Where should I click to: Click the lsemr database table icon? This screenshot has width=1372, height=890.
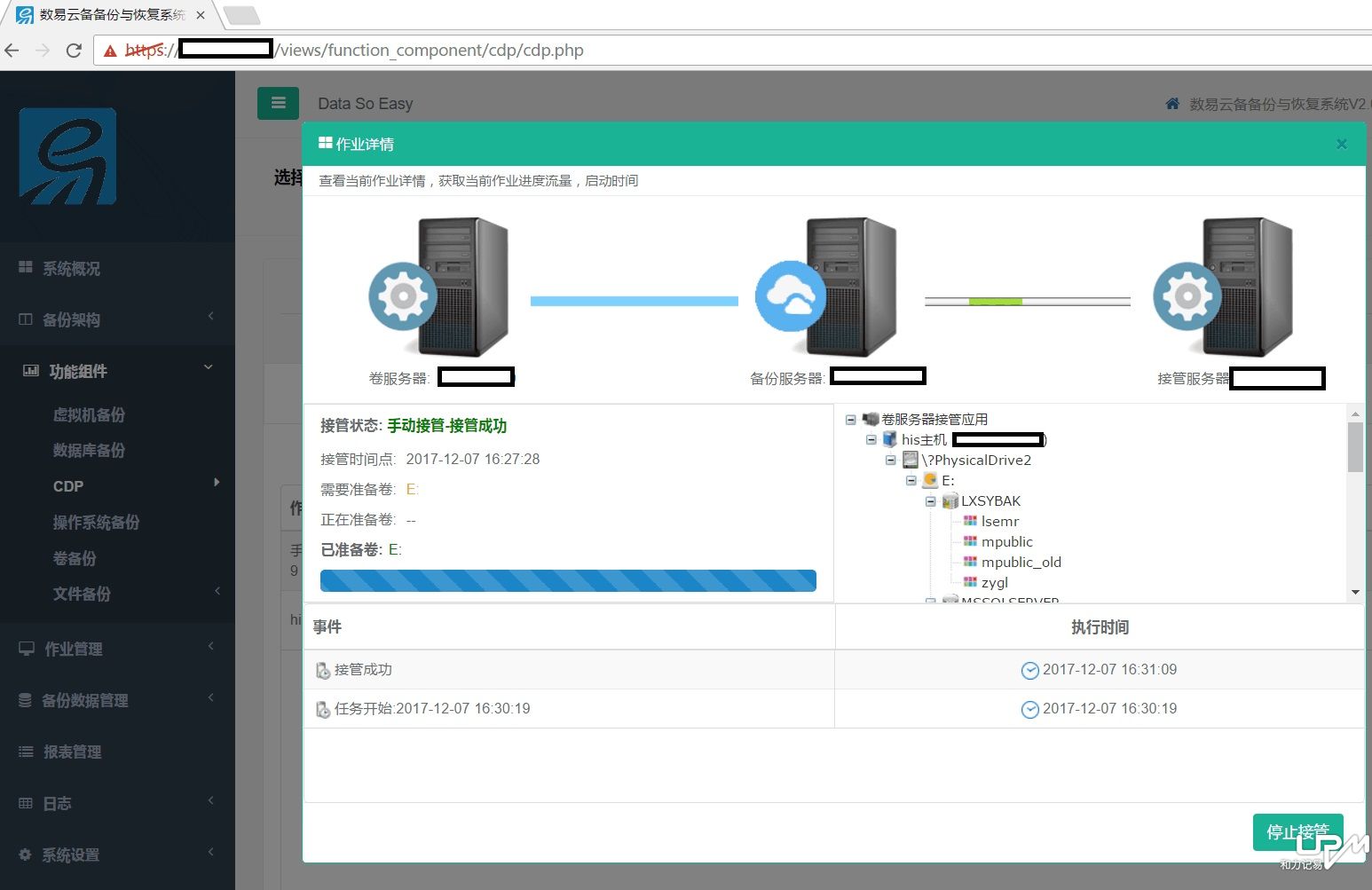click(x=970, y=521)
